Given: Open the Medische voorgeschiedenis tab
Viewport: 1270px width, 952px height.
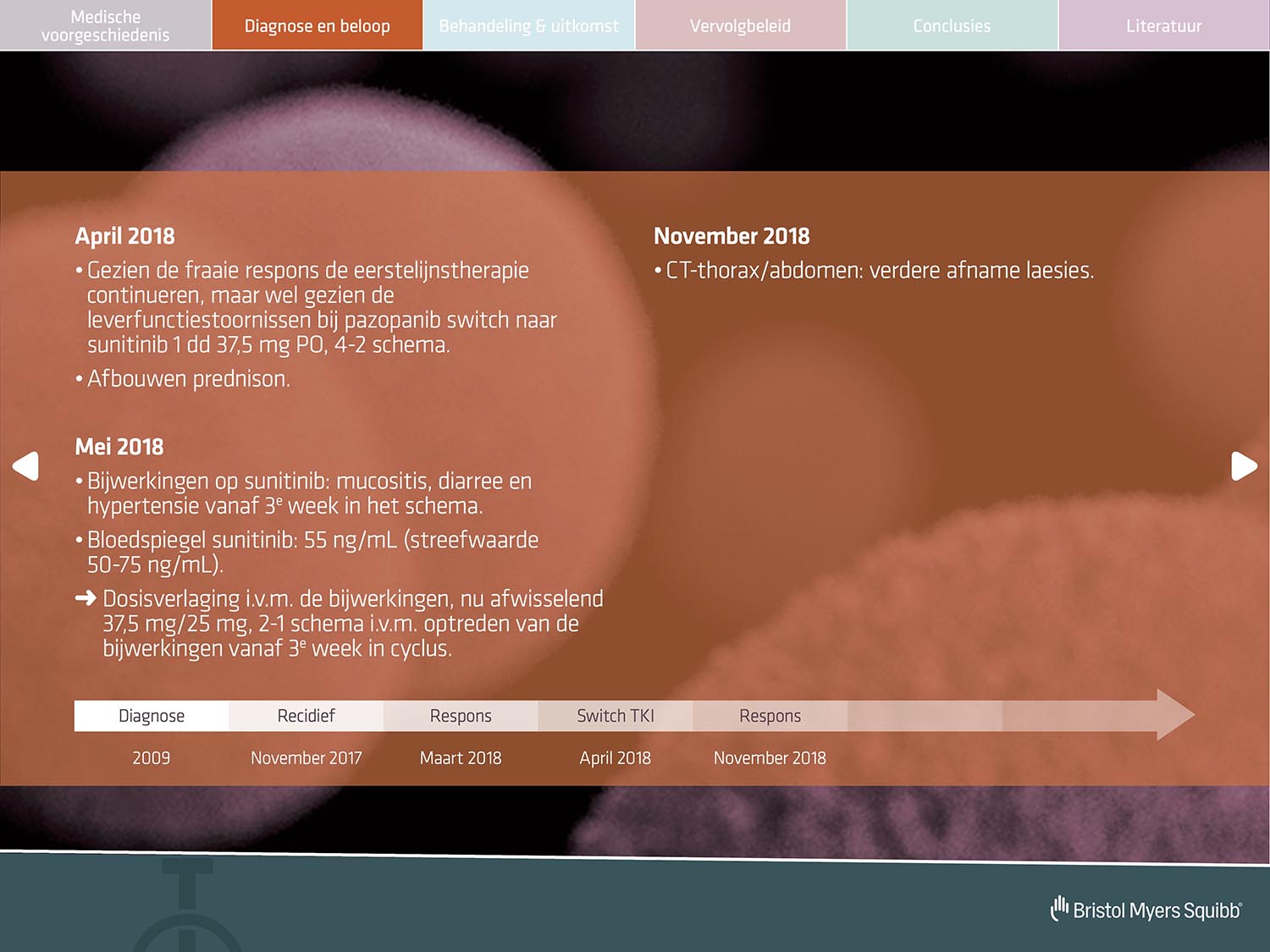Looking at the screenshot, I should click(x=106, y=25).
